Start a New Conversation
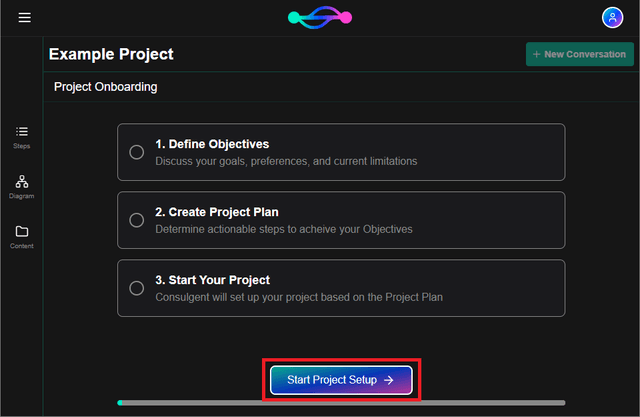Viewport: 640px width, 417px height. [x=580, y=54]
